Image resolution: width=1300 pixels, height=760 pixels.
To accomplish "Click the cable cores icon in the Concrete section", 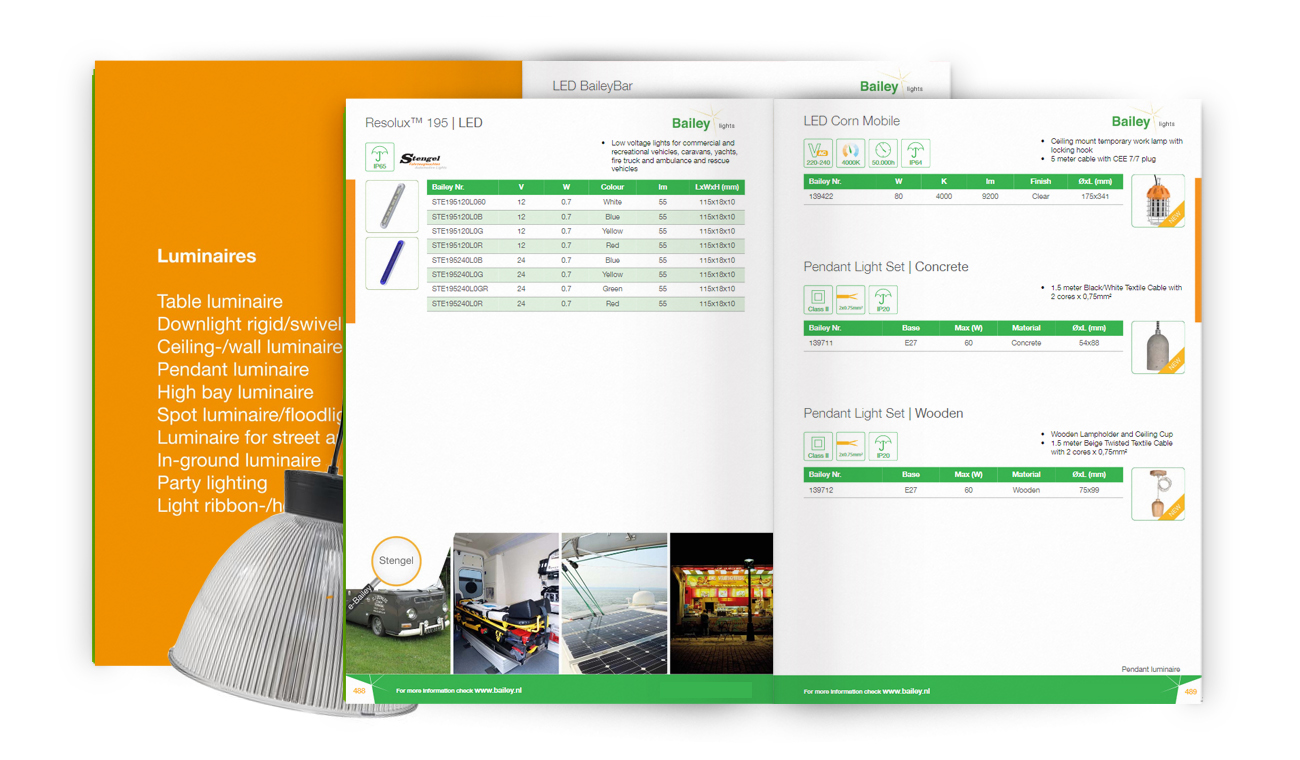I will pos(850,300).
